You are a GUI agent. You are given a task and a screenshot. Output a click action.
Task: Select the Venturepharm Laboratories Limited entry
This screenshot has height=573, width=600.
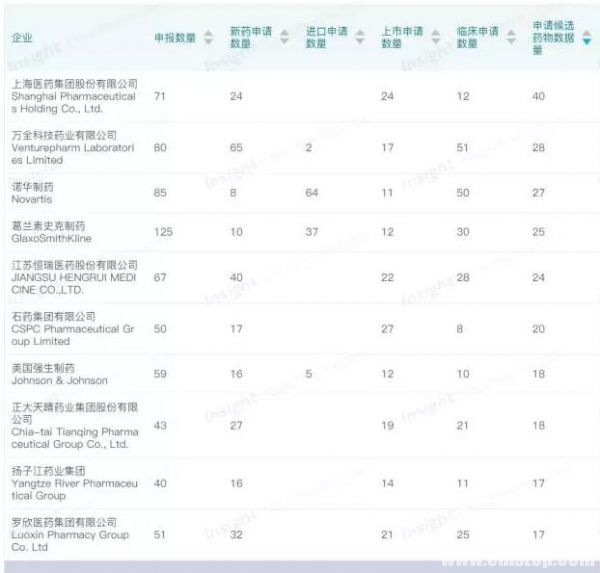pos(74,148)
